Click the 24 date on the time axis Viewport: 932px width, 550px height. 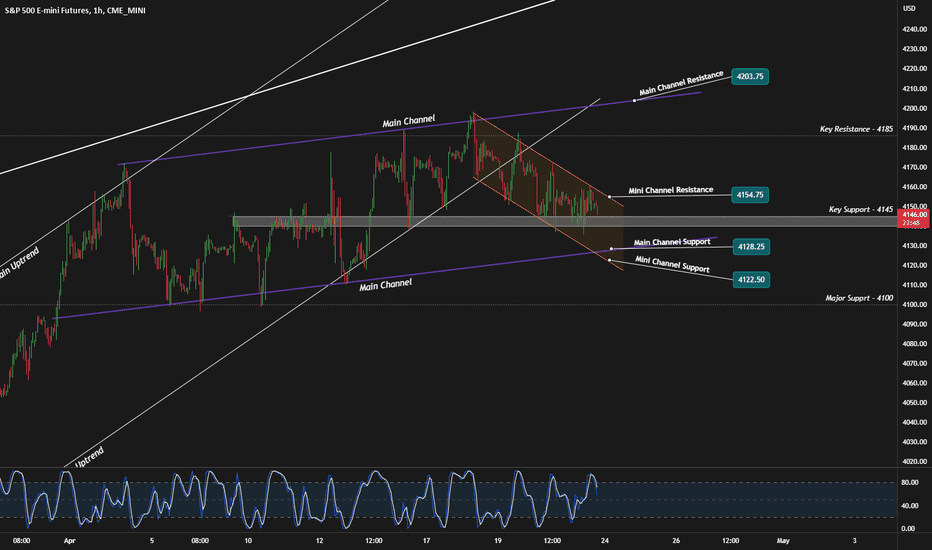click(x=604, y=540)
